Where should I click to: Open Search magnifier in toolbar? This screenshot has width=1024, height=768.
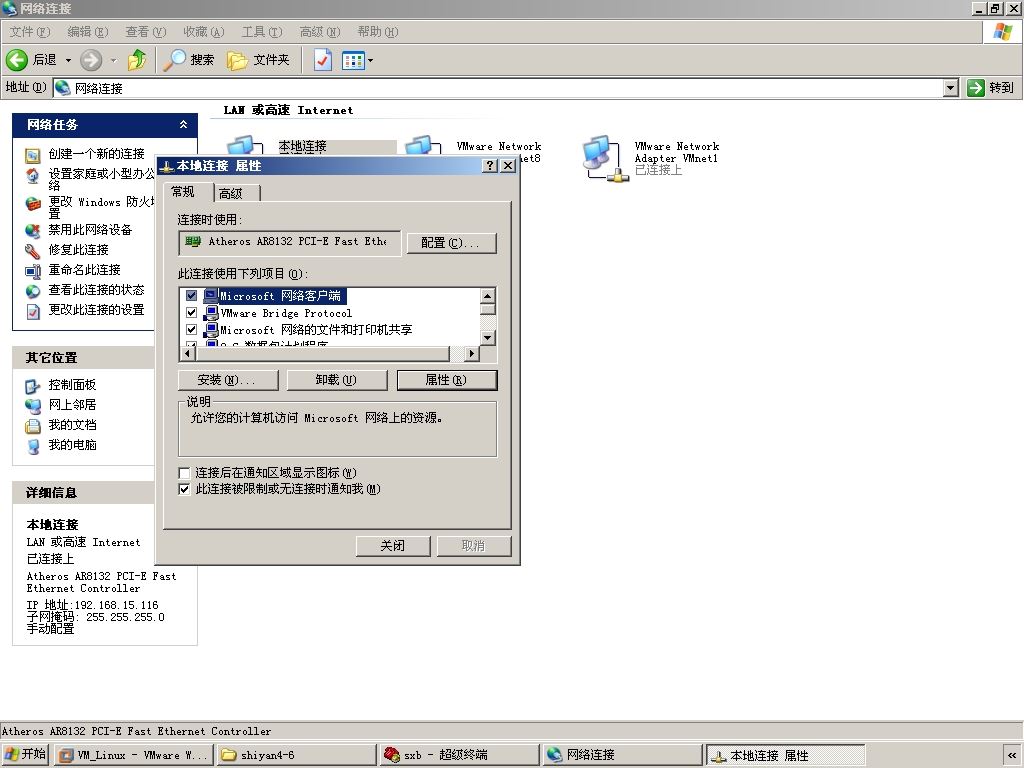click(x=174, y=60)
